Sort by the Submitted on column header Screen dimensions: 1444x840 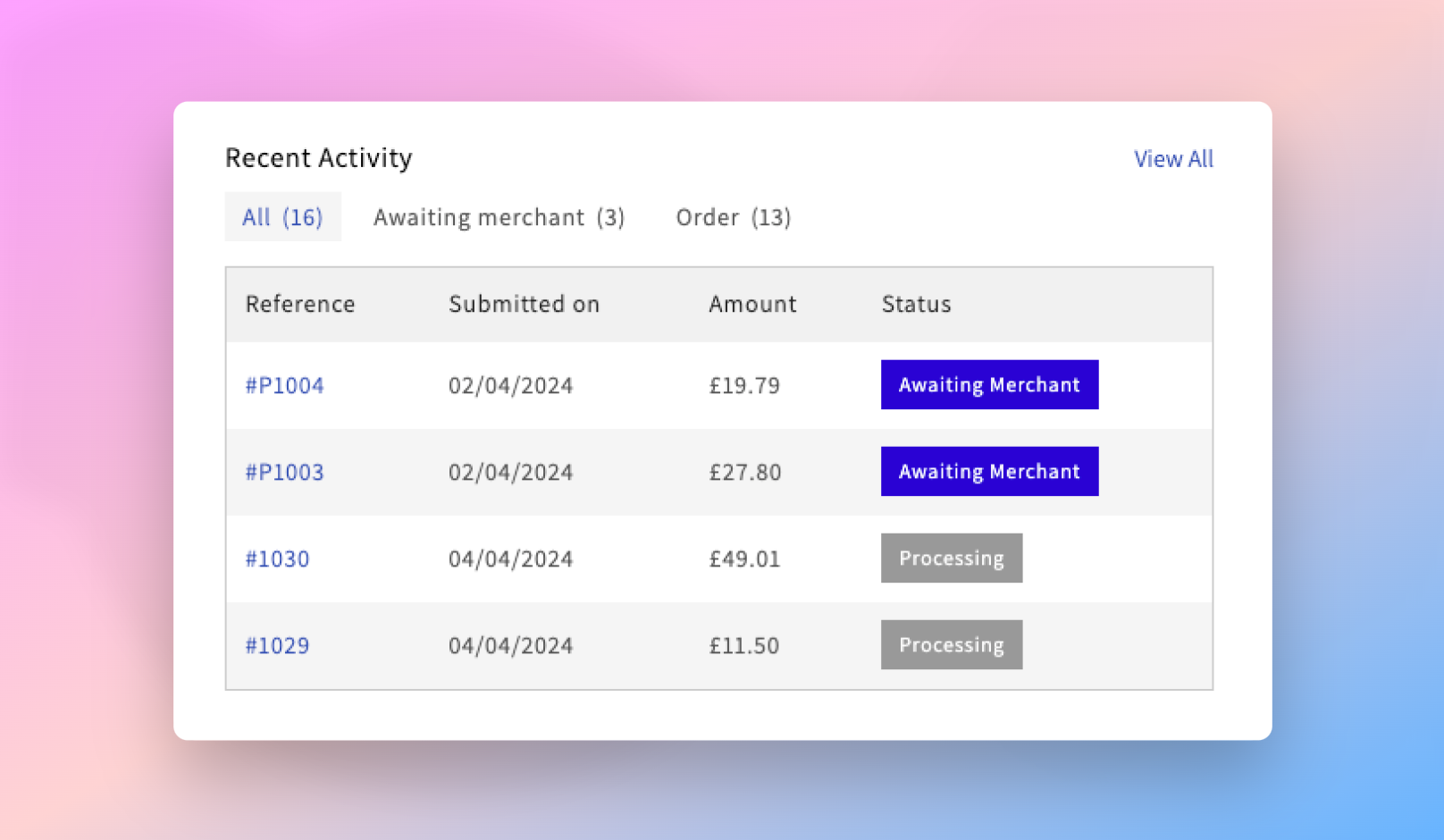coord(524,305)
